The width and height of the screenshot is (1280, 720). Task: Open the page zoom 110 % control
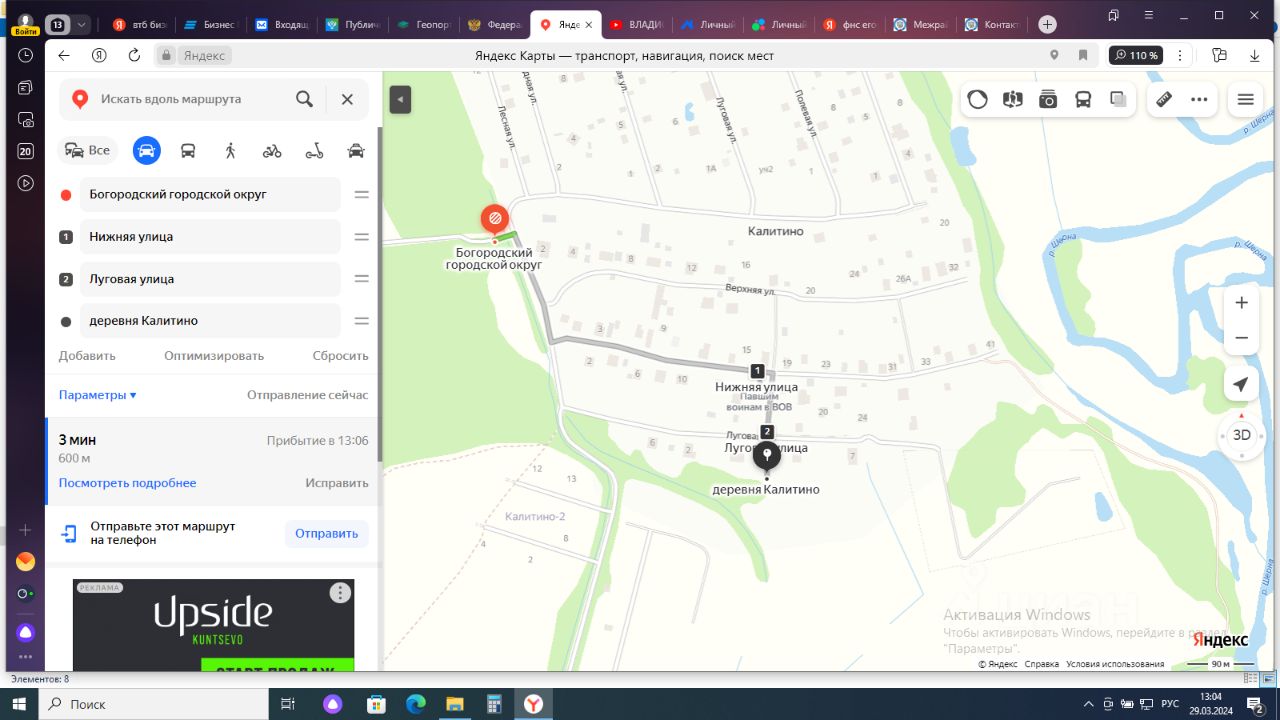(1136, 56)
